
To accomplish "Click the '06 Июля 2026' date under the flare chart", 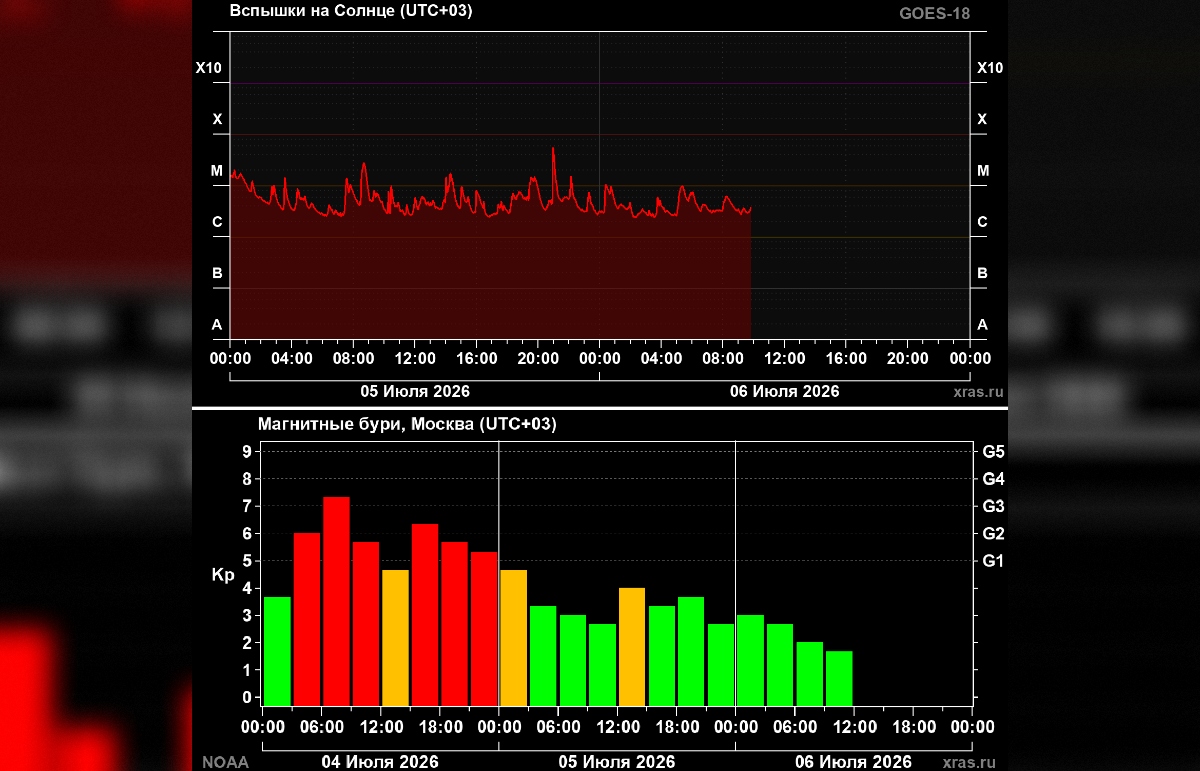I will (x=785, y=391).
